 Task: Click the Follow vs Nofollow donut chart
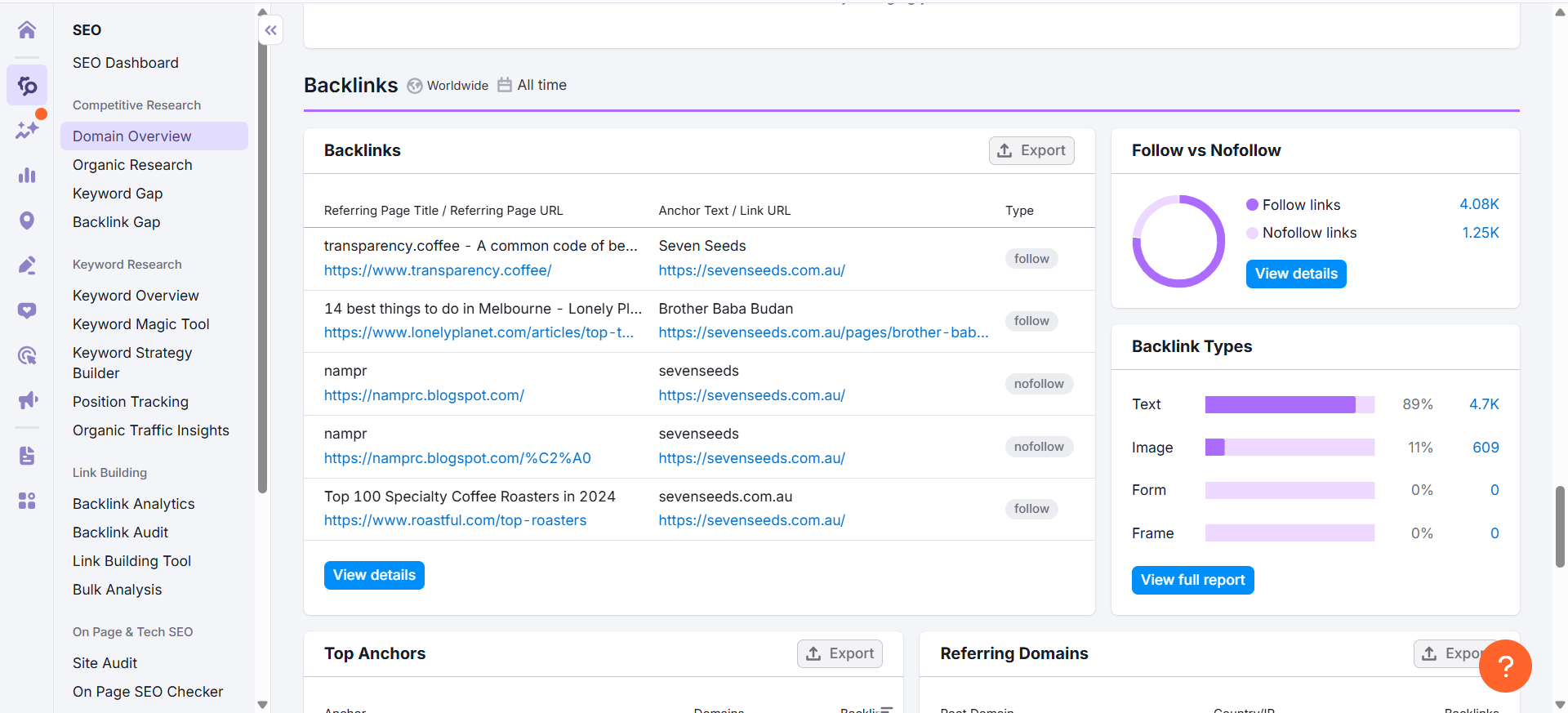(x=1178, y=241)
